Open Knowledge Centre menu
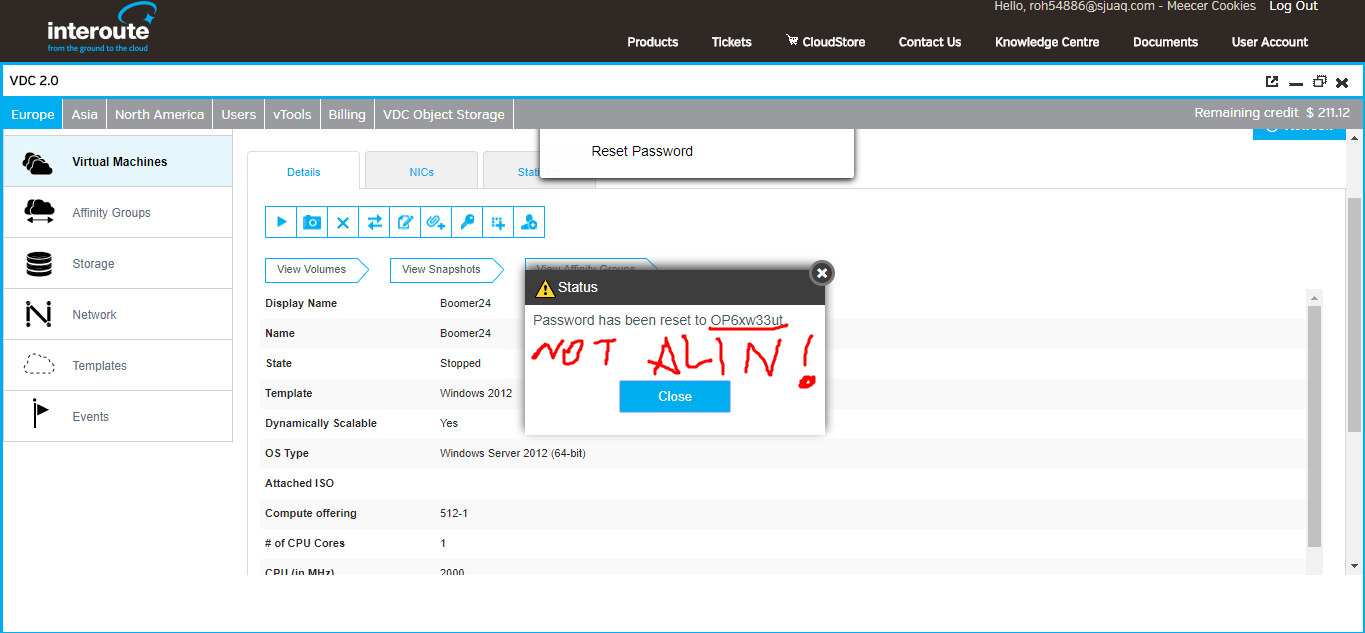Image resolution: width=1365 pixels, height=633 pixels. (1047, 42)
